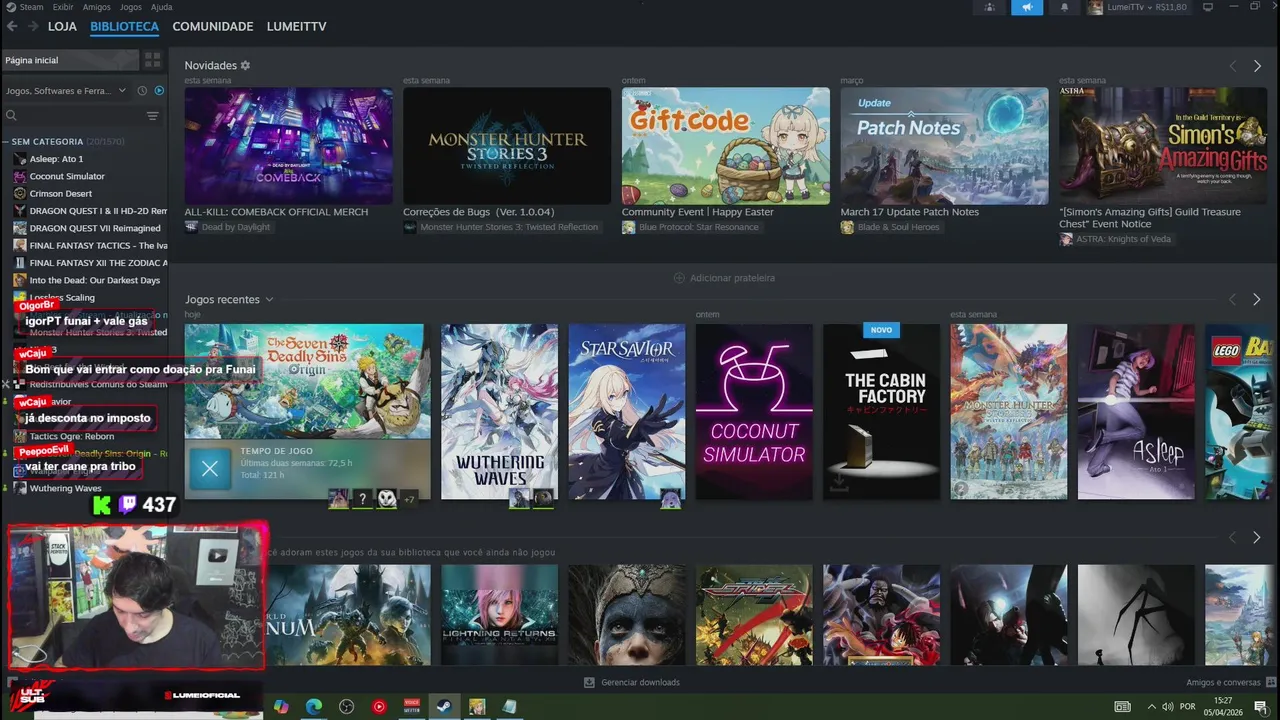The height and width of the screenshot is (720, 1280).
Task: Switch to collections grid view icon
Action: 152,60
